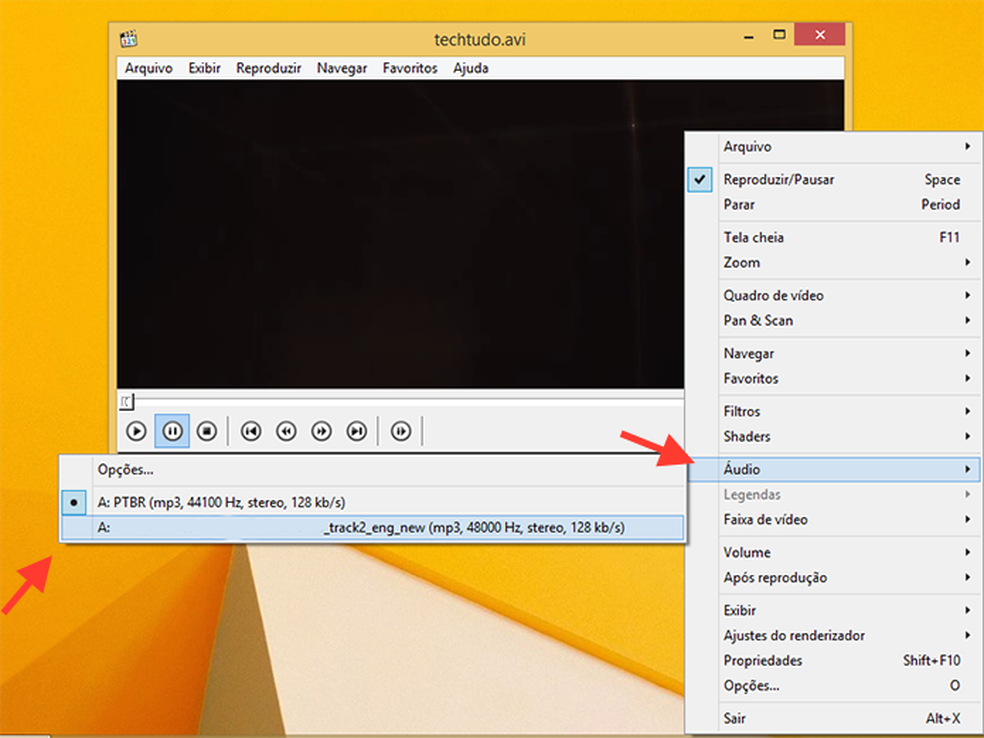Click the rewind (decrease speed) icon
Viewport: 984px width, 738px height.
point(286,431)
